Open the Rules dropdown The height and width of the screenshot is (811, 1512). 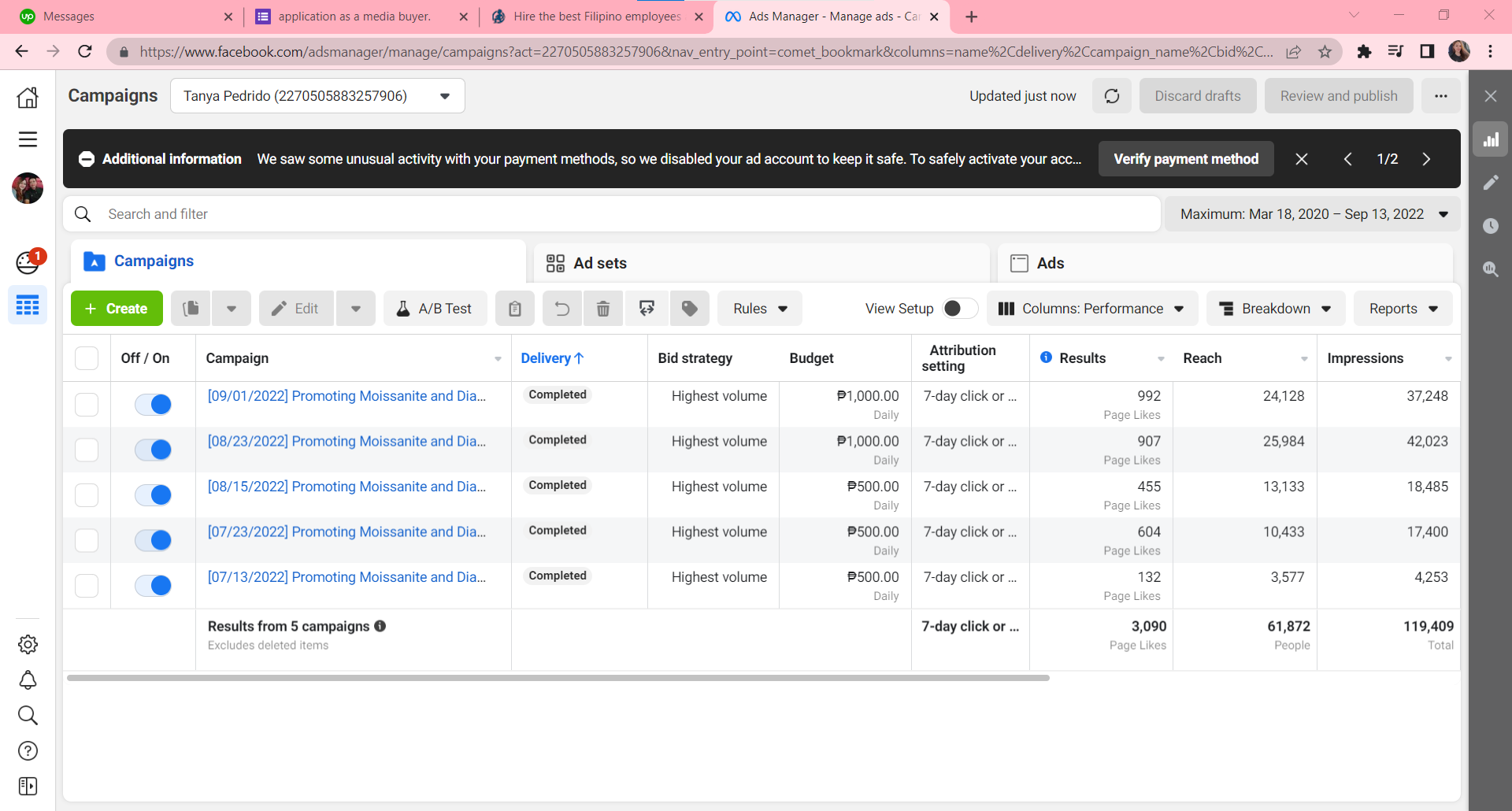click(760, 309)
